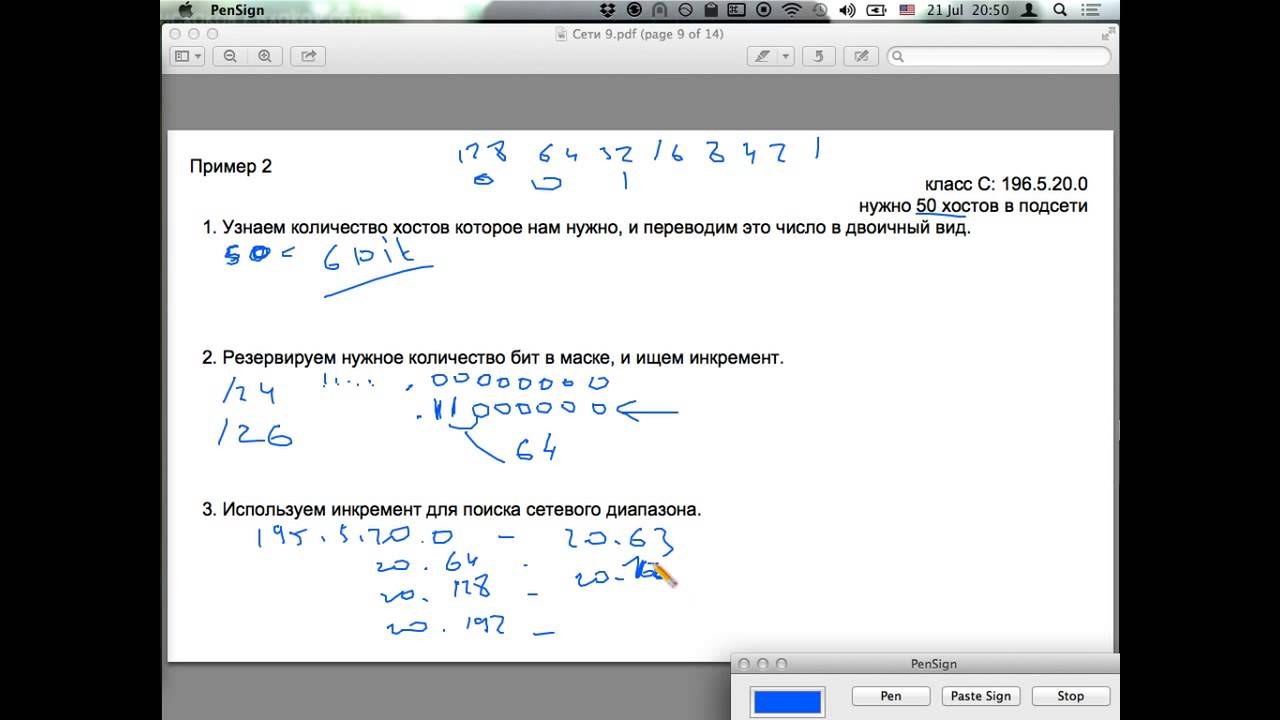Click the volume speaker icon

(848, 10)
